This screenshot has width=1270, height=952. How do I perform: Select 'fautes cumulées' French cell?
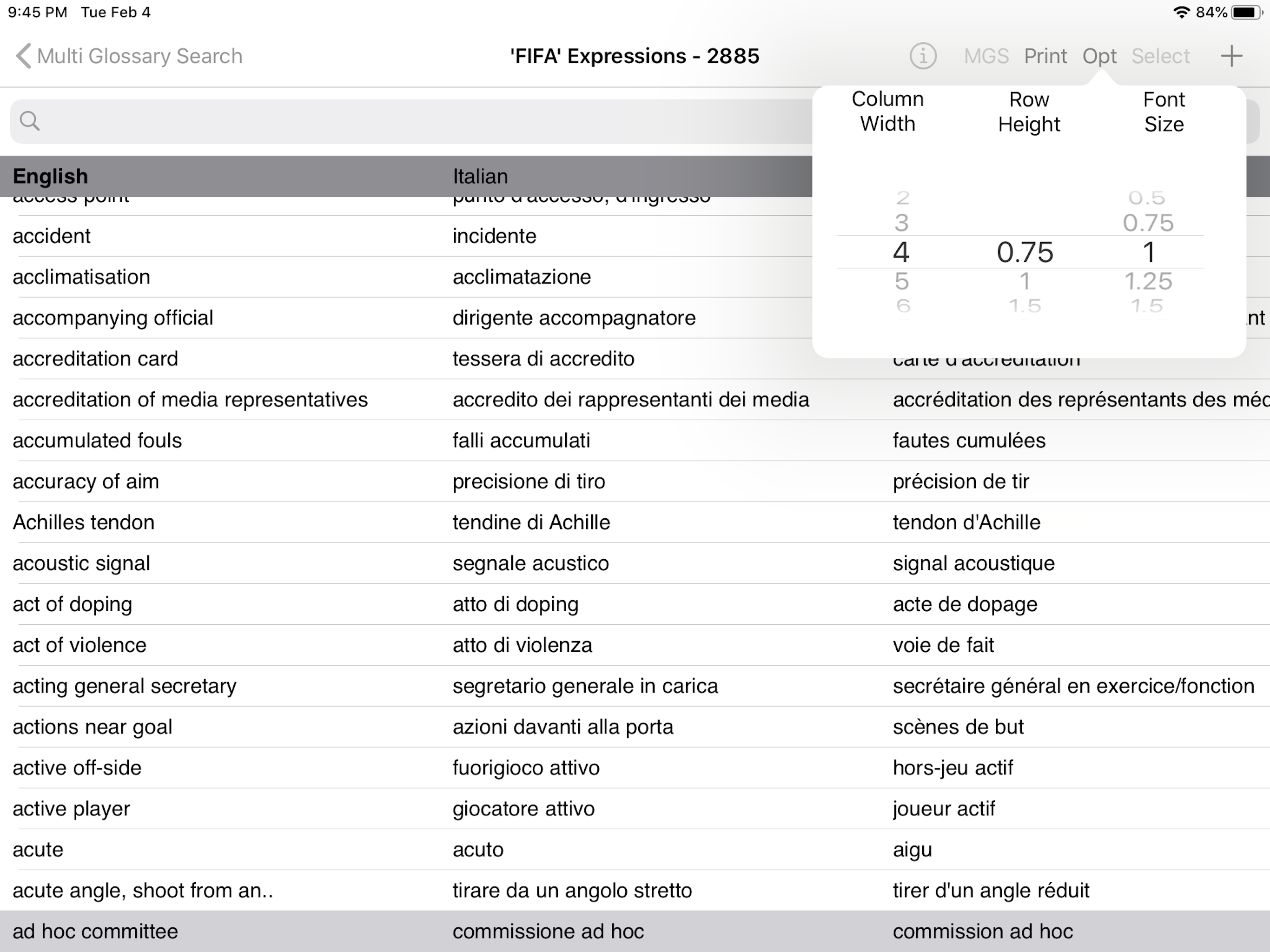[969, 440]
